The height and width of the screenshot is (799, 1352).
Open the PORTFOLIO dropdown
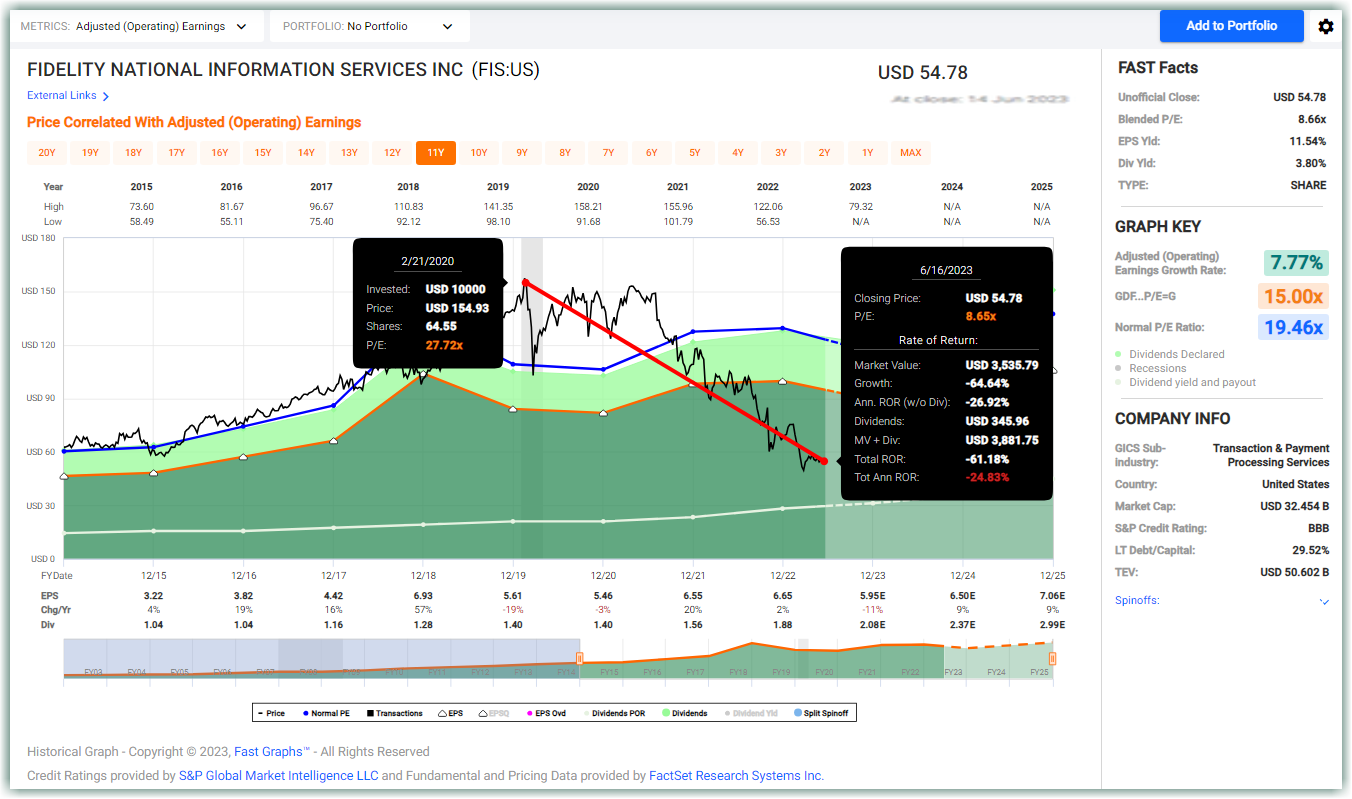point(370,26)
